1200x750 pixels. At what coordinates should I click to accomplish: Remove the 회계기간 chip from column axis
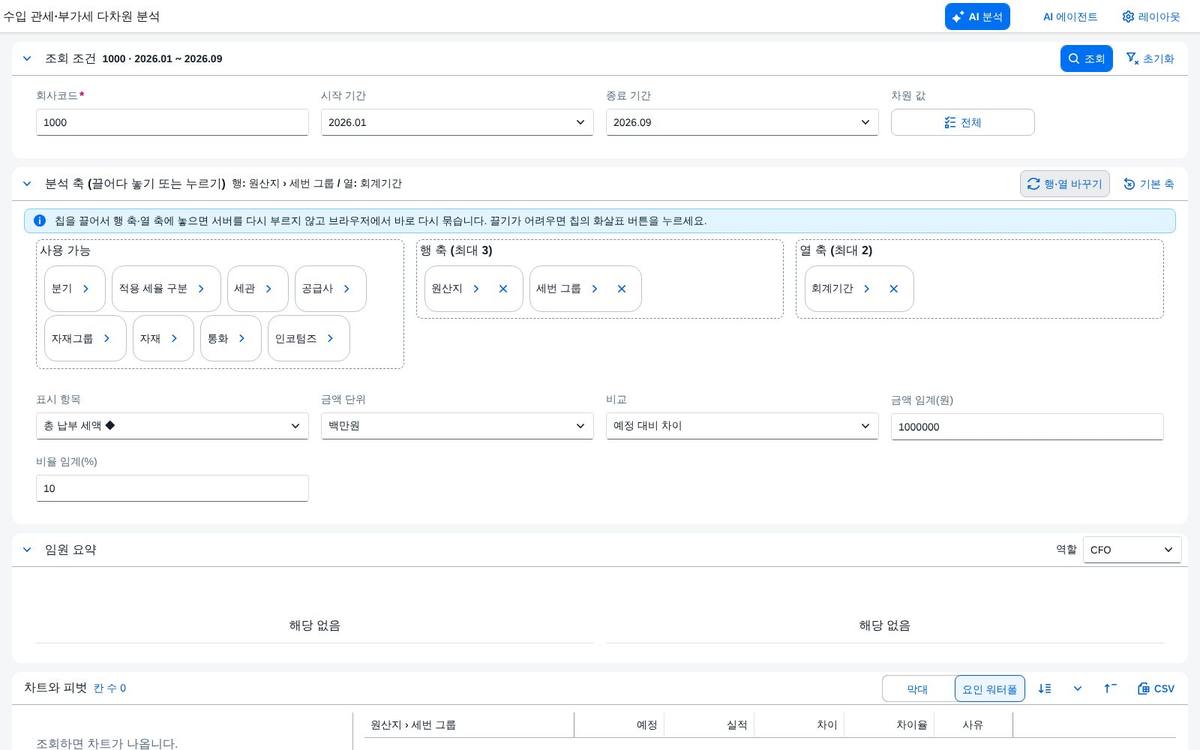pyautogui.click(x=894, y=289)
